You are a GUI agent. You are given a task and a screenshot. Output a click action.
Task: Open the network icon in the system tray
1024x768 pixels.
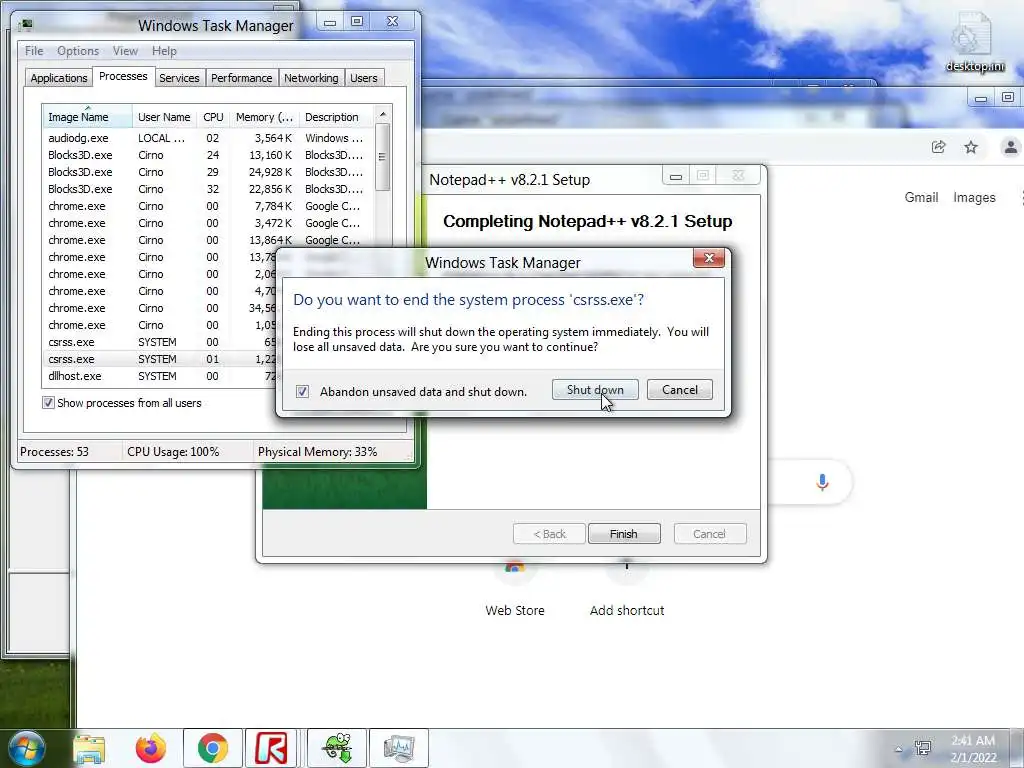click(923, 748)
